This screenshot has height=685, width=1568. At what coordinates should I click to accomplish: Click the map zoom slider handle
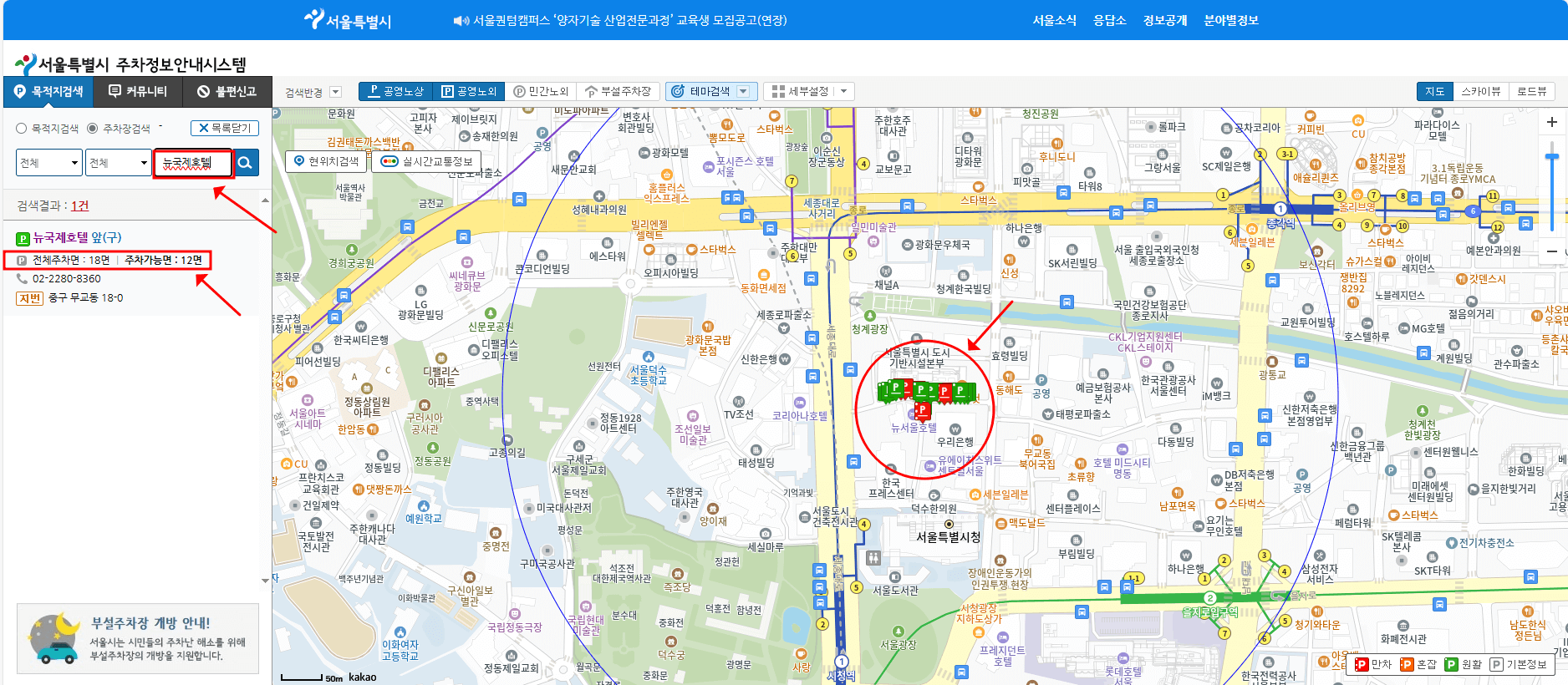[x=1552, y=157]
